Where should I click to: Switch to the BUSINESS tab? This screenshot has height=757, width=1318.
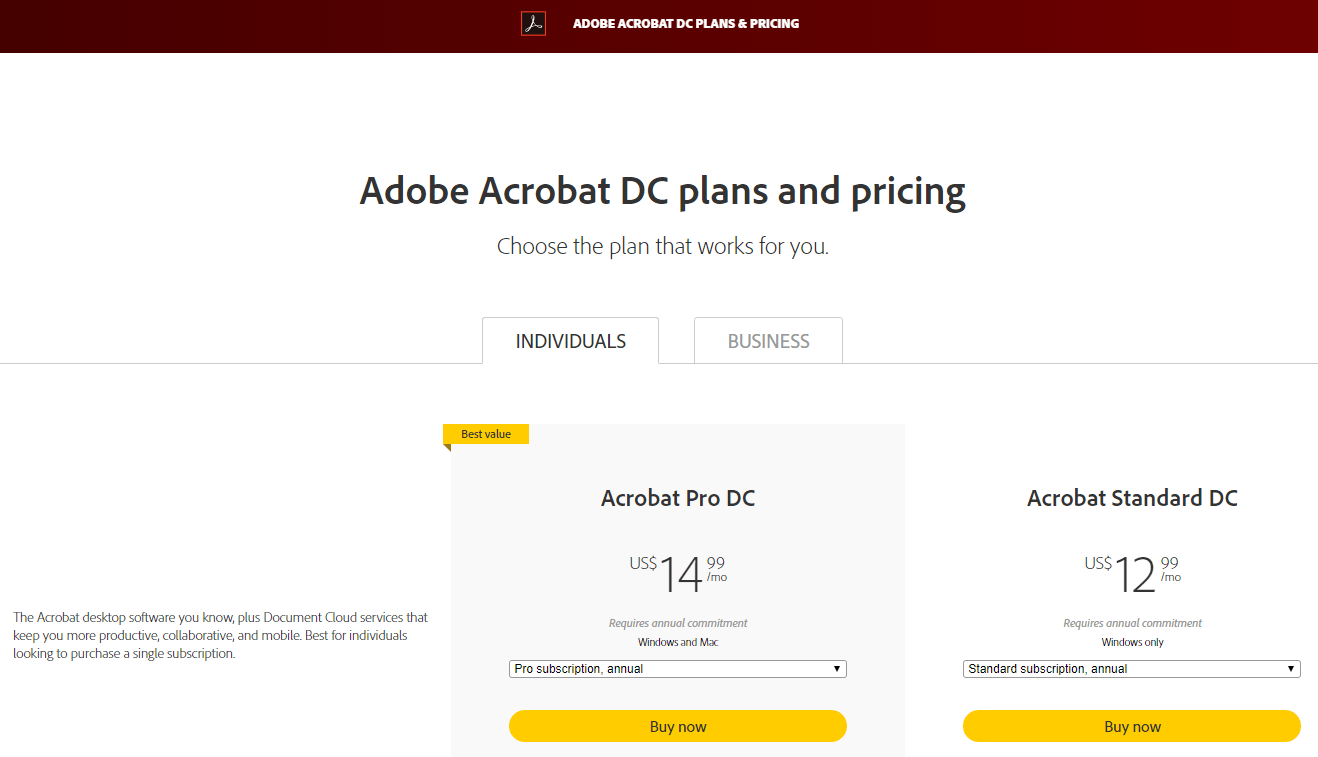click(x=768, y=340)
